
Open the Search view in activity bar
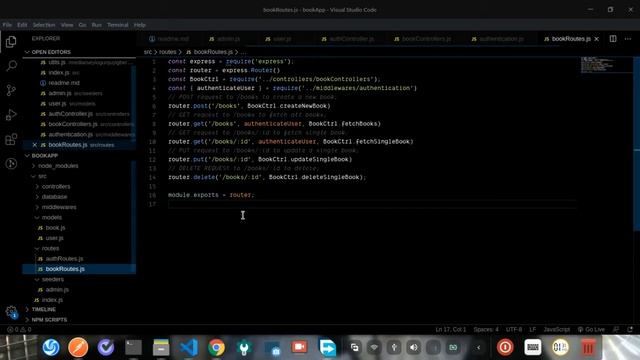11,66
